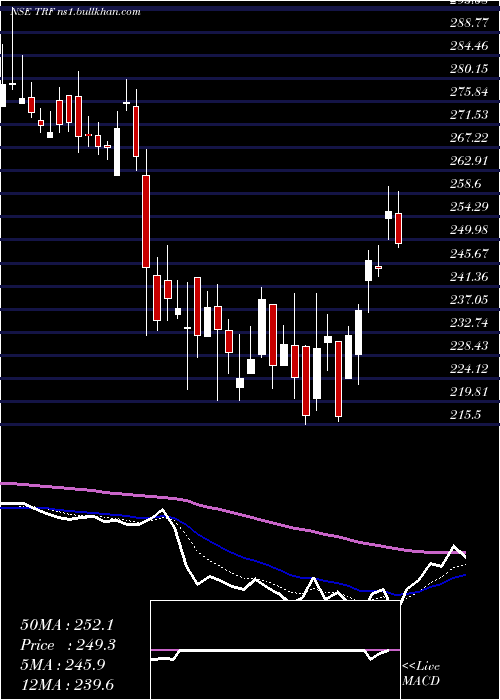Click the tallest red candlestick body
This screenshot has height=700, width=500.
point(146,221)
